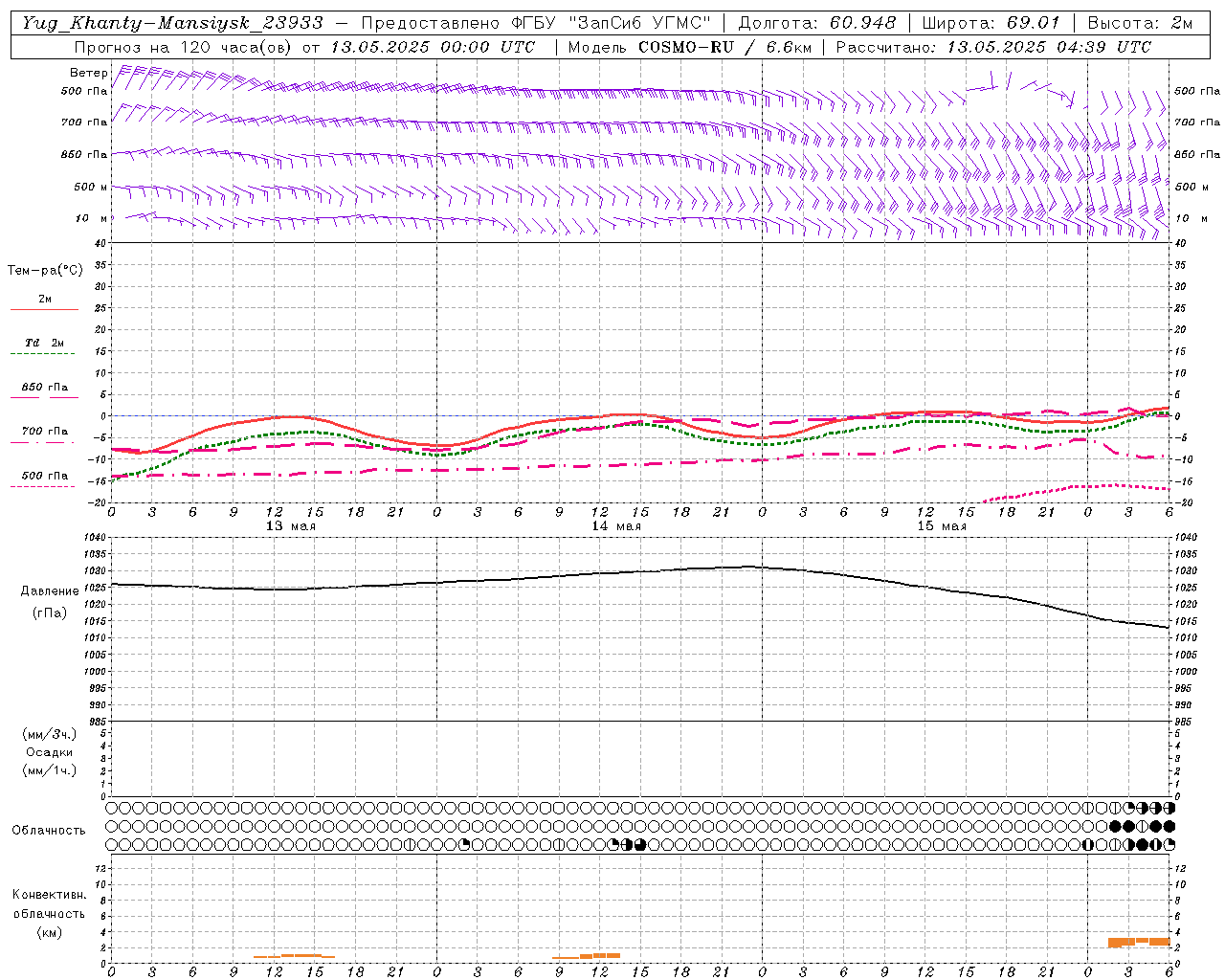1225x980 pixels.
Task: Click '40' on the left temperature axis
Action: 100,243
